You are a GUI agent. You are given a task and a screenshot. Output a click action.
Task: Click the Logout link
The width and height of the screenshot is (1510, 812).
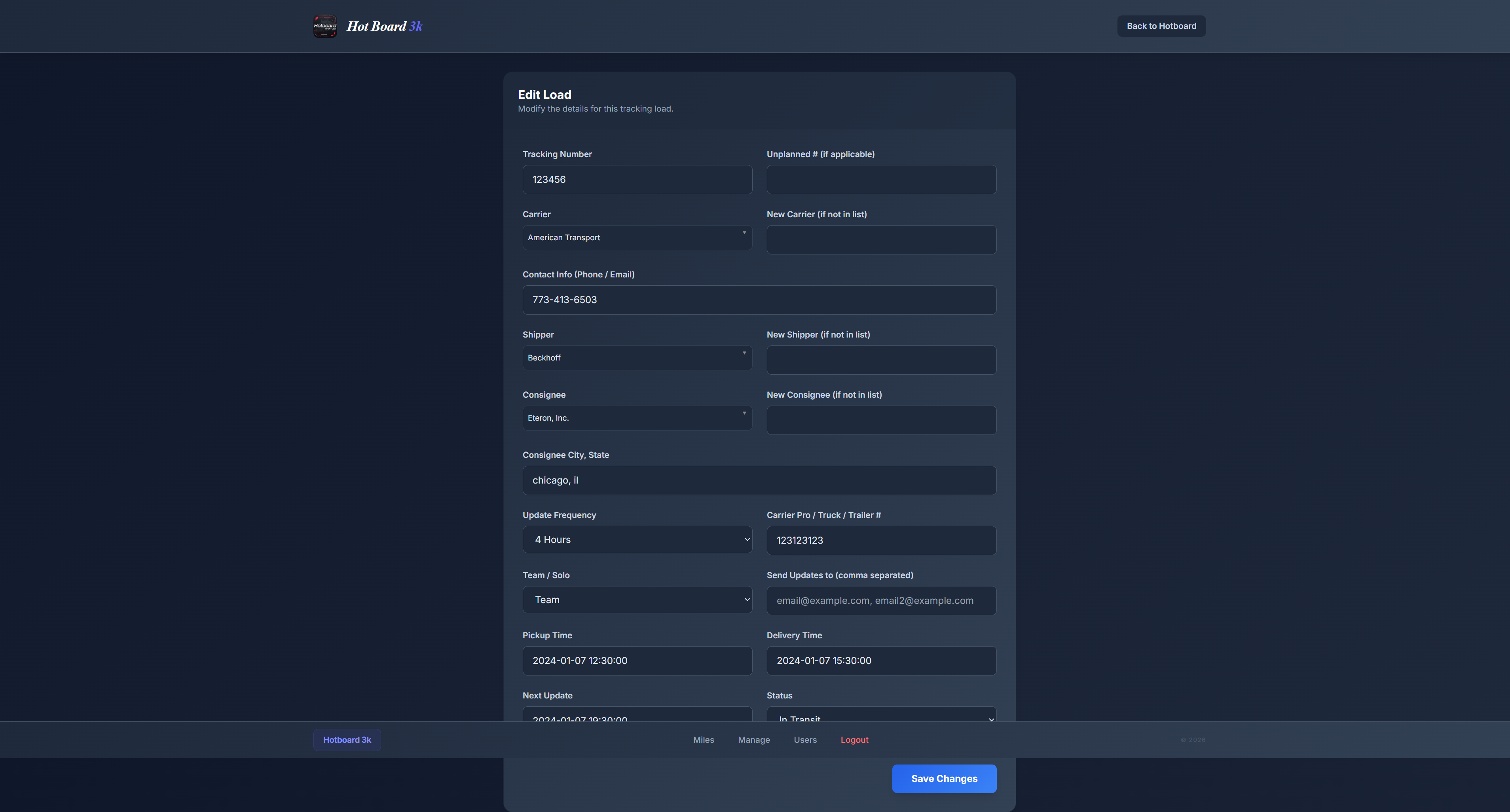click(854, 739)
